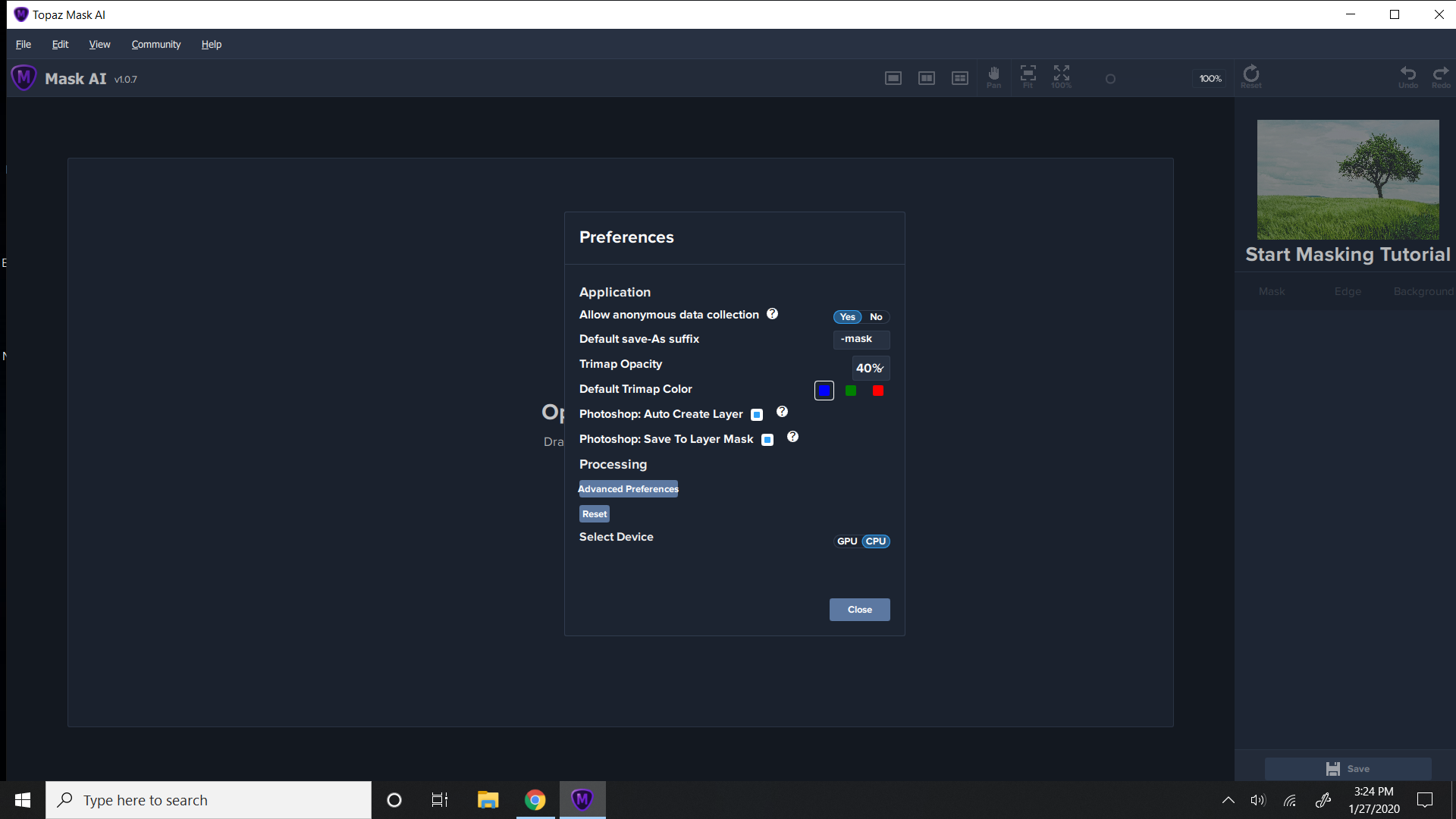
Task: Close the Preferences dialog
Action: (x=859, y=610)
